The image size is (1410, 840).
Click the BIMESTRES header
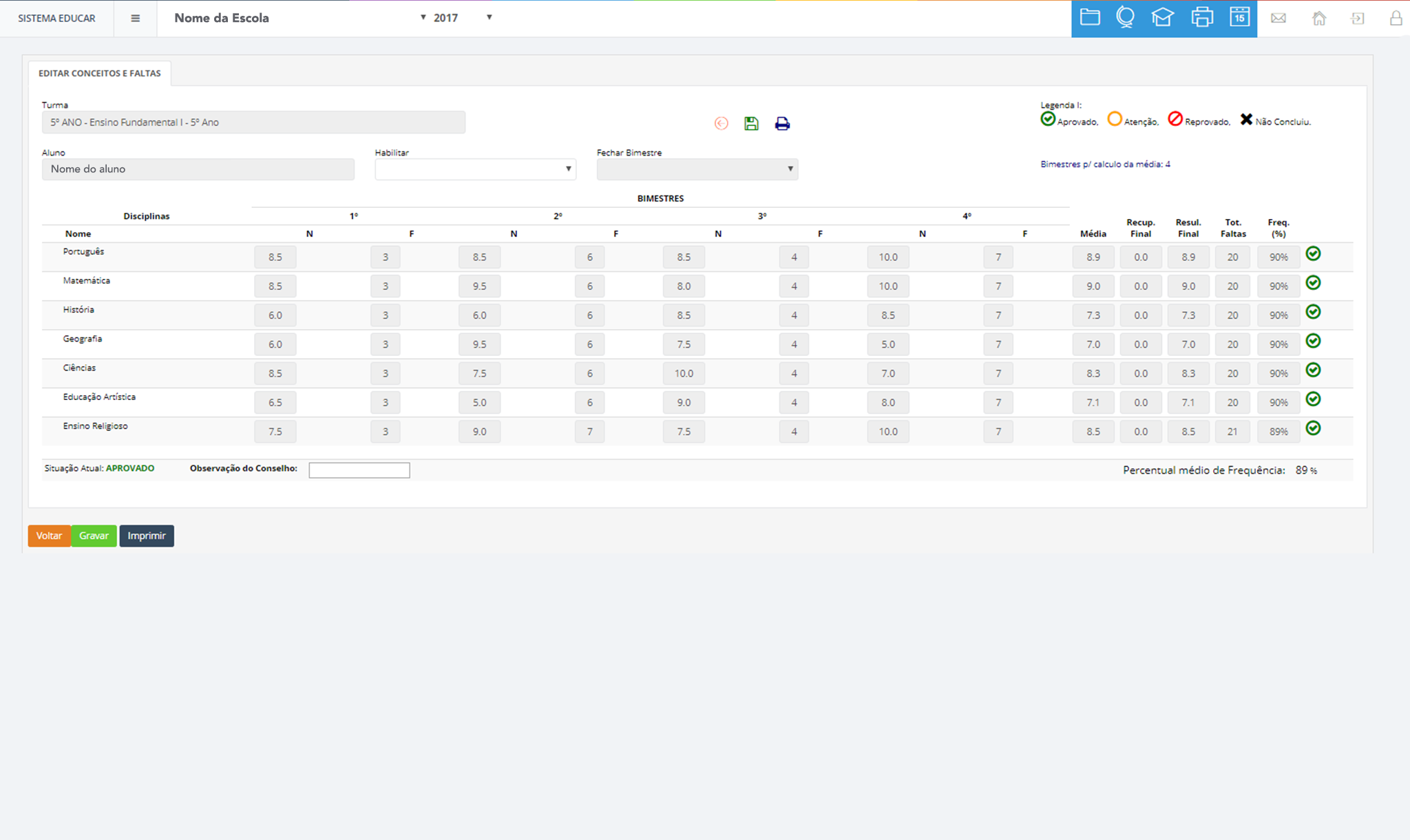pos(660,198)
